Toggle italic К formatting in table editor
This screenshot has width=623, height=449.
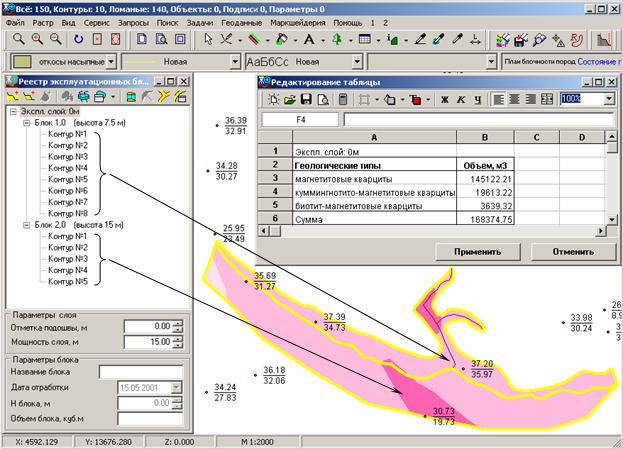tap(460, 100)
